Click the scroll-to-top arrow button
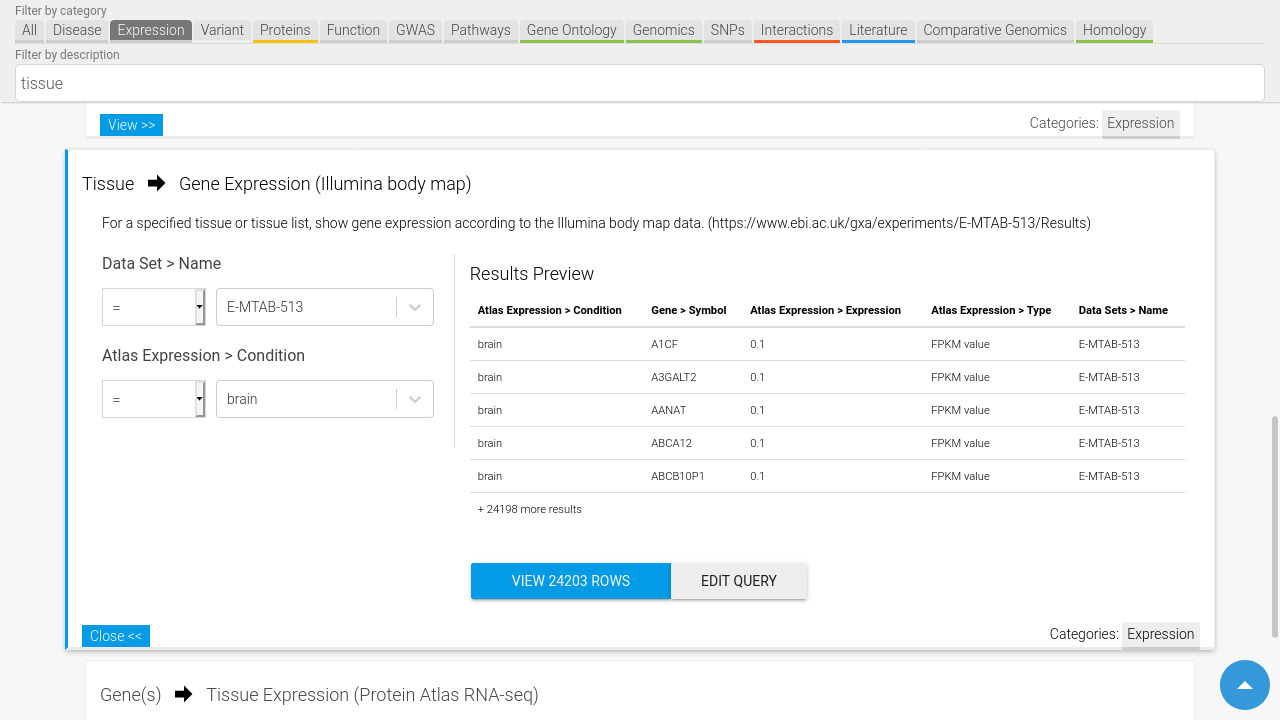 (x=1244, y=685)
